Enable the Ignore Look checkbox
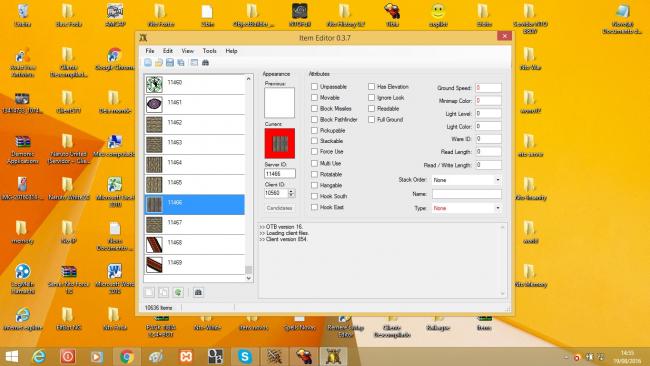The width and height of the screenshot is (650, 366). pos(371,97)
